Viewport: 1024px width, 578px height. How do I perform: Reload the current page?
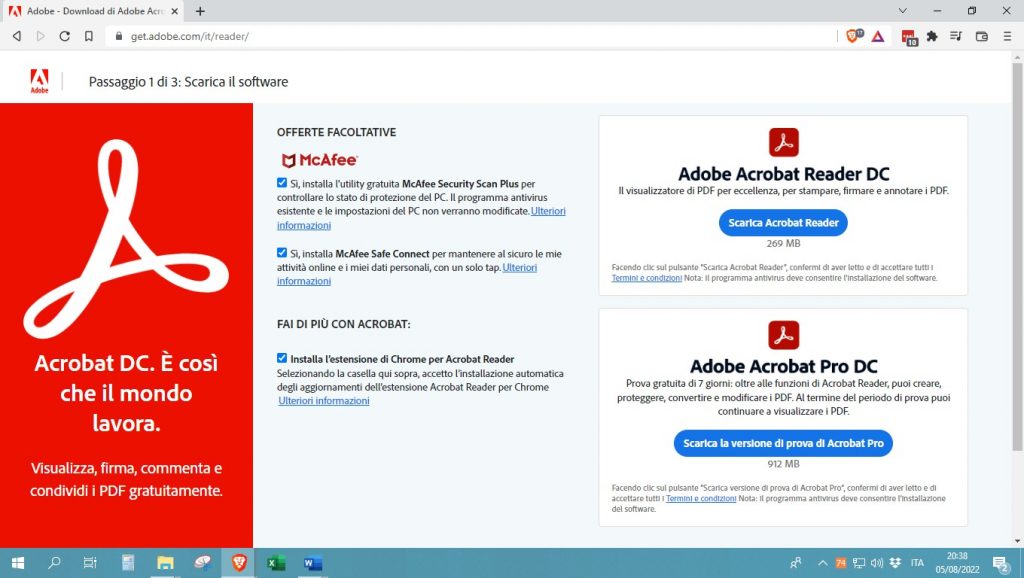(64, 36)
